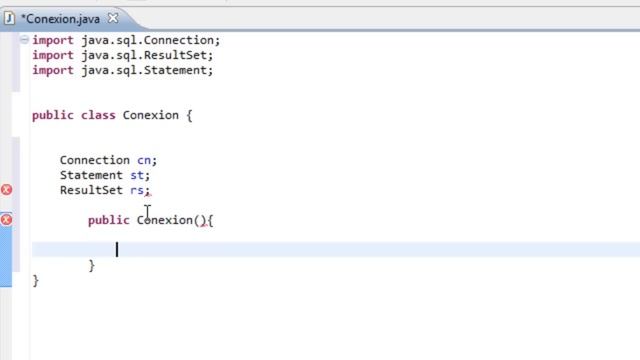The image size is (640, 360).
Task: Click the error marker beside public Conexion() line
Action: pyautogui.click(x=6, y=220)
